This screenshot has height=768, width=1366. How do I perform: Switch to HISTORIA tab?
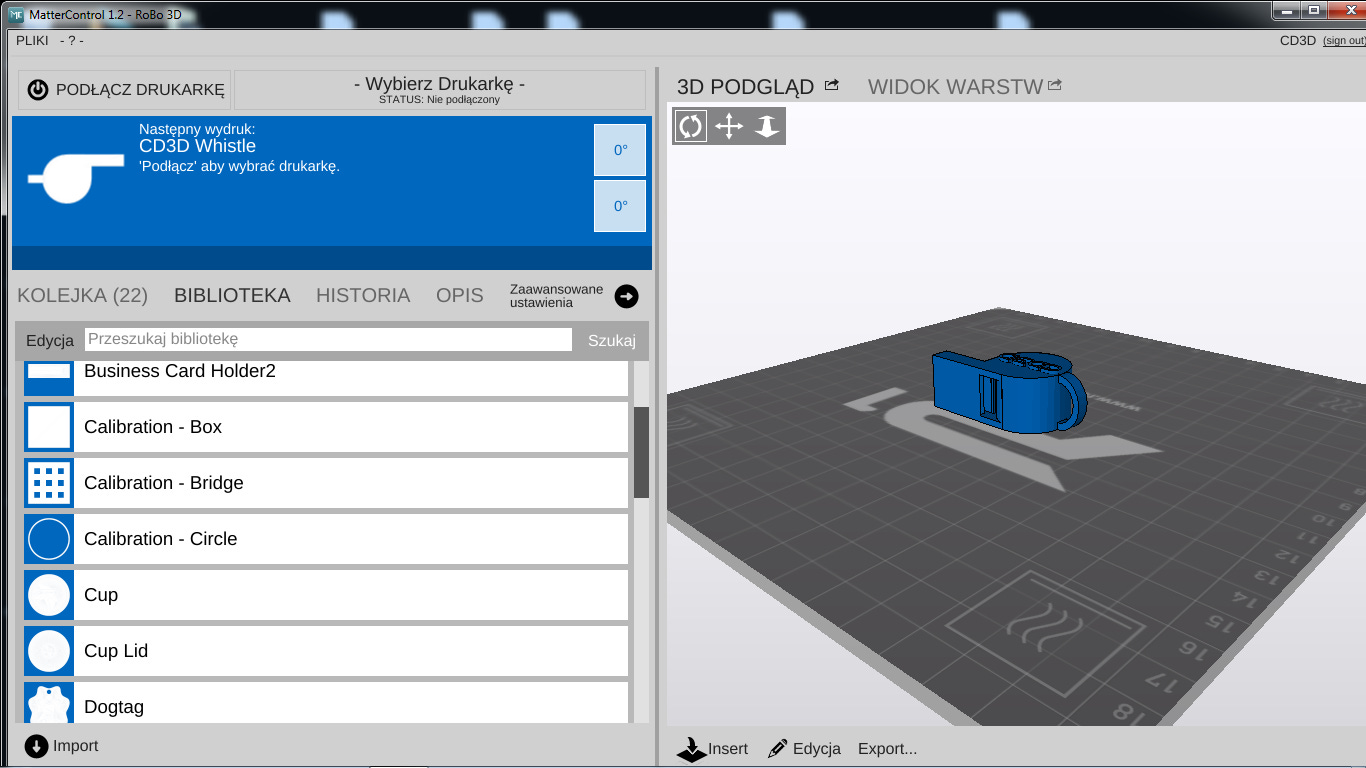pos(363,295)
